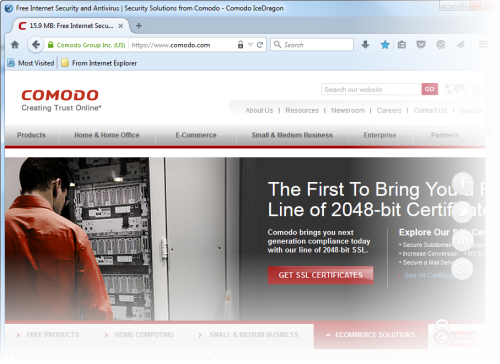The image size is (500, 364).
Task: Expand the URL history dropdown arrow
Action: [x=250, y=45]
